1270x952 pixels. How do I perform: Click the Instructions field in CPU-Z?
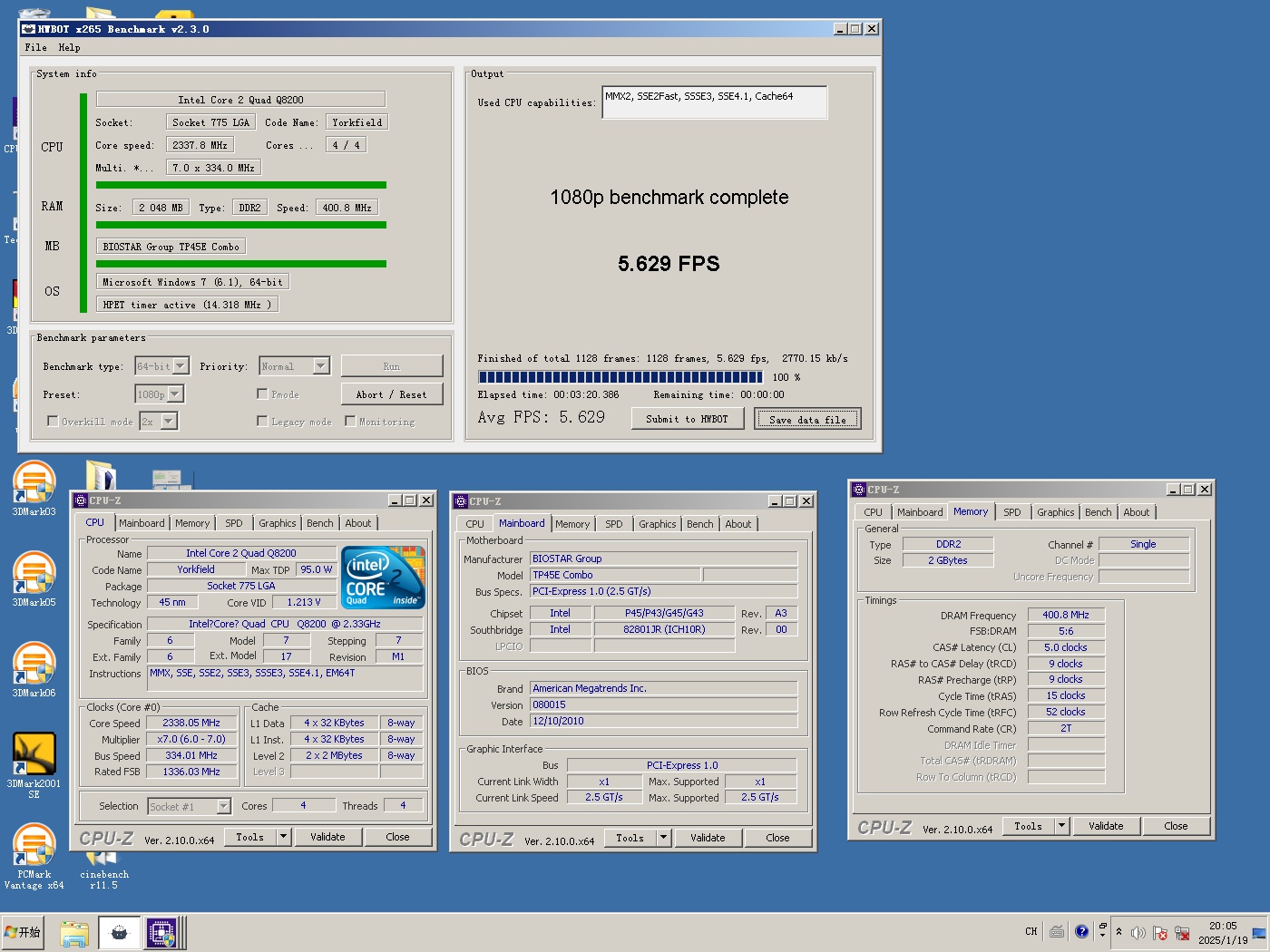coord(285,679)
